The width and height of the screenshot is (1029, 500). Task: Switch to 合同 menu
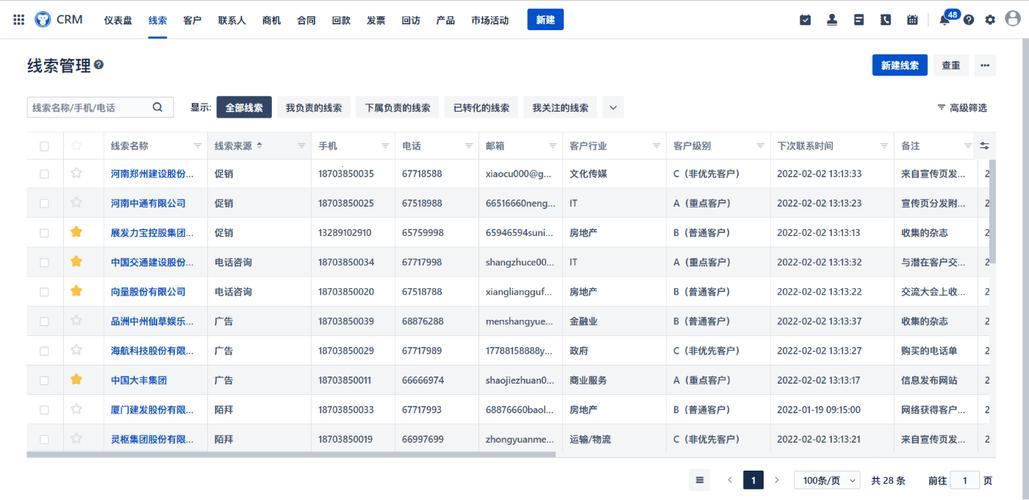(x=306, y=20)
